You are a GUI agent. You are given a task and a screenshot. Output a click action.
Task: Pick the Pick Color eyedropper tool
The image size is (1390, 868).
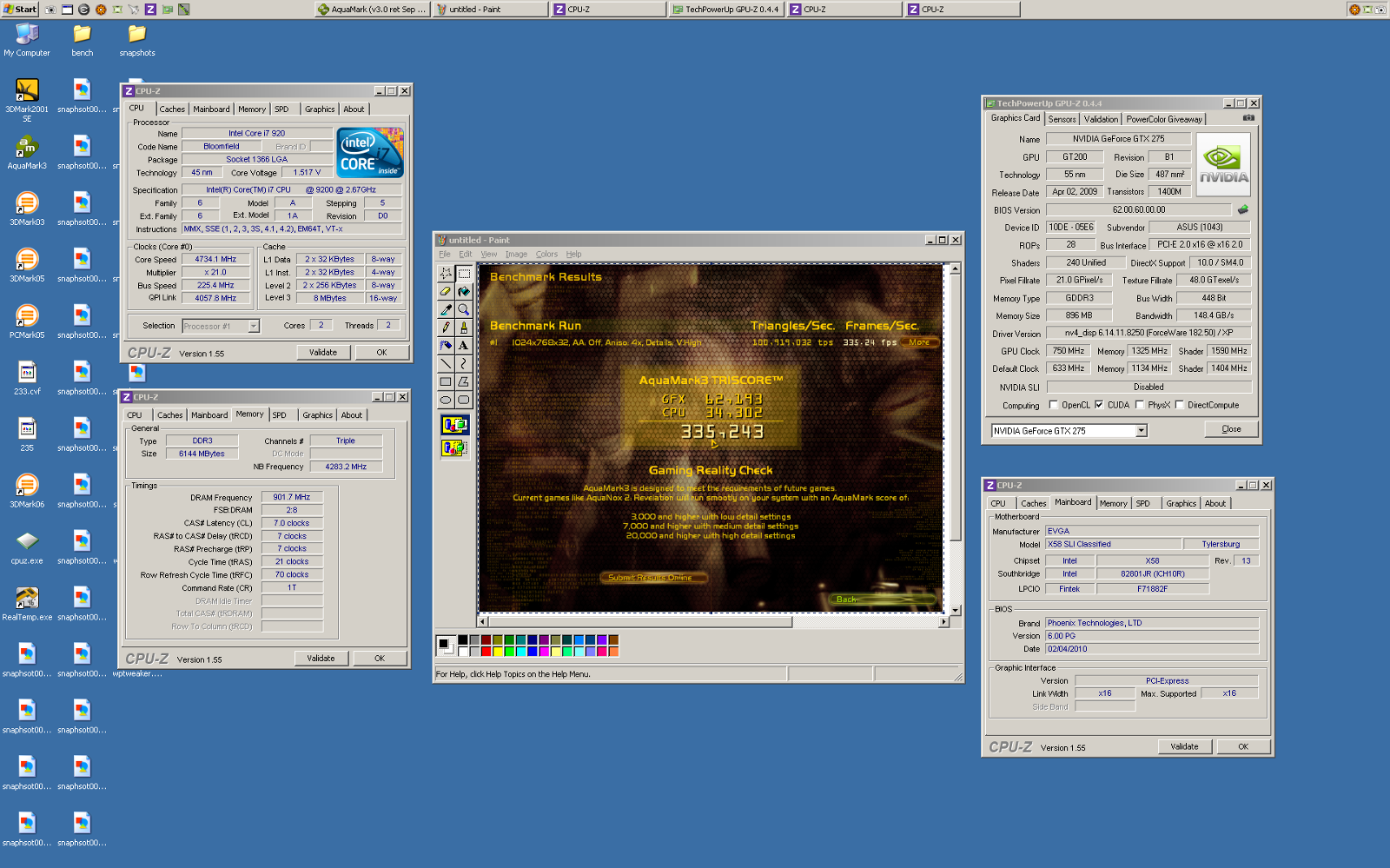[446, 309]
